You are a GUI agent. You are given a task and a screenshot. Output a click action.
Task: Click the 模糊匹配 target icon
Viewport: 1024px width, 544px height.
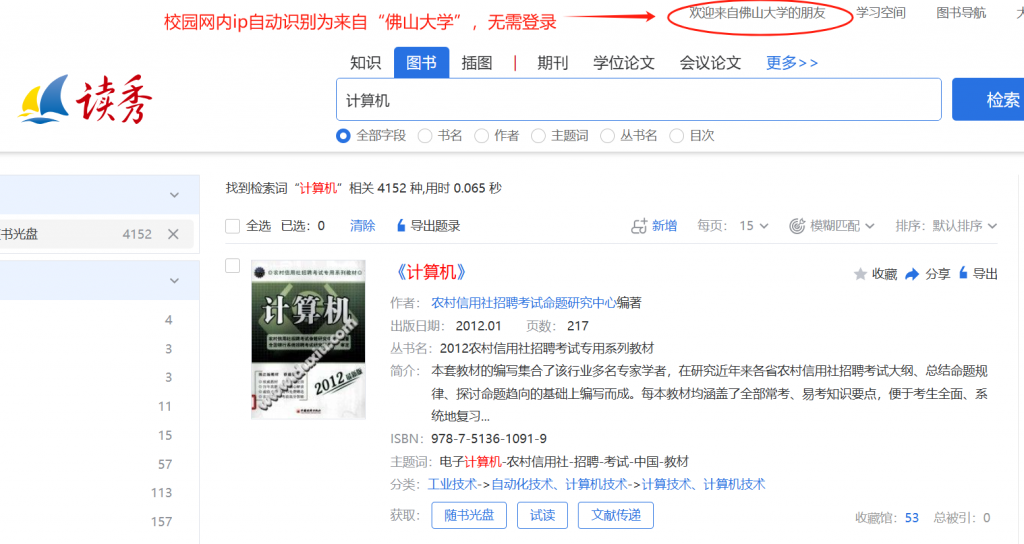pos(797,226)
